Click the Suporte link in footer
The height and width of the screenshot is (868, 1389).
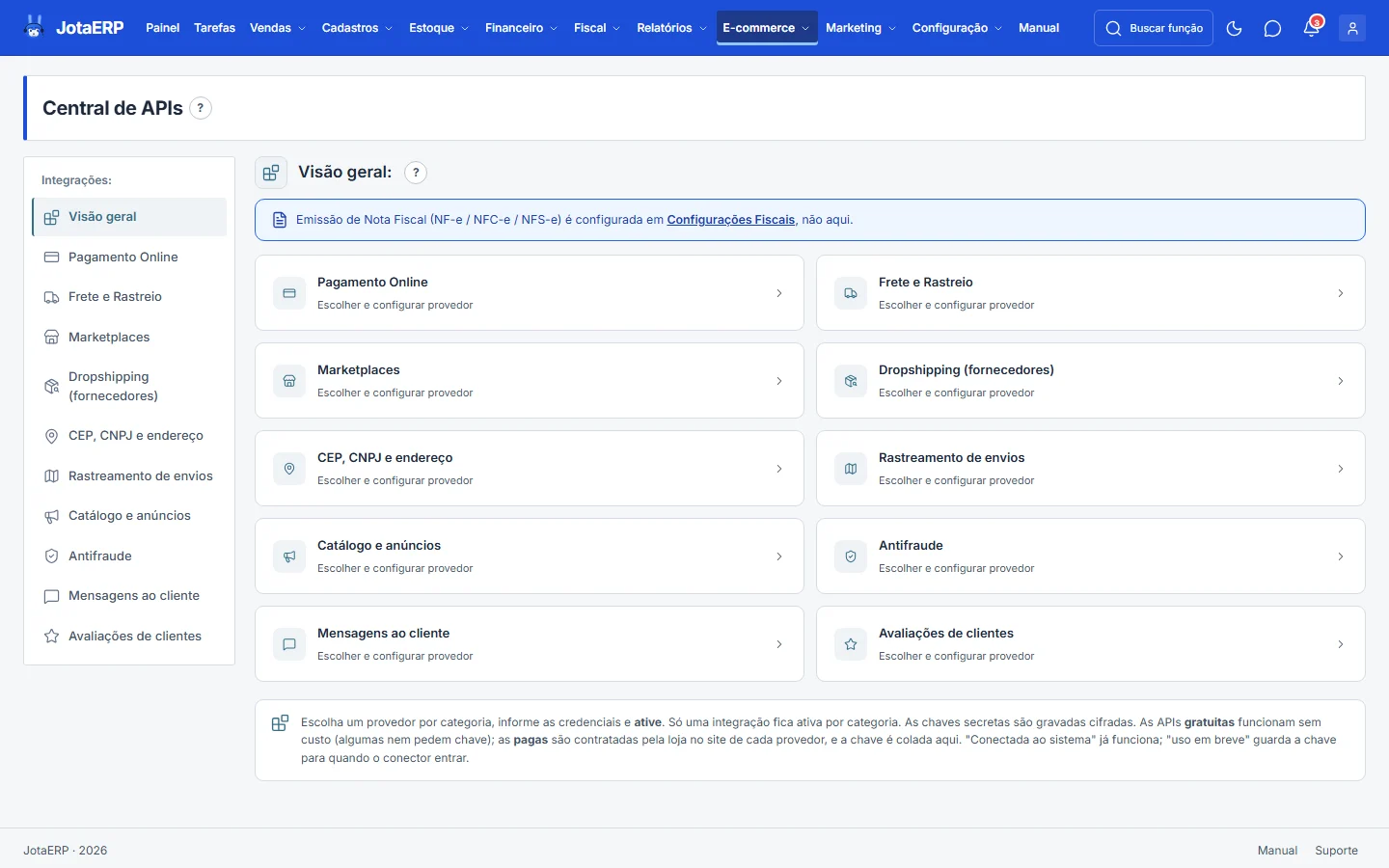(1336, 851)
